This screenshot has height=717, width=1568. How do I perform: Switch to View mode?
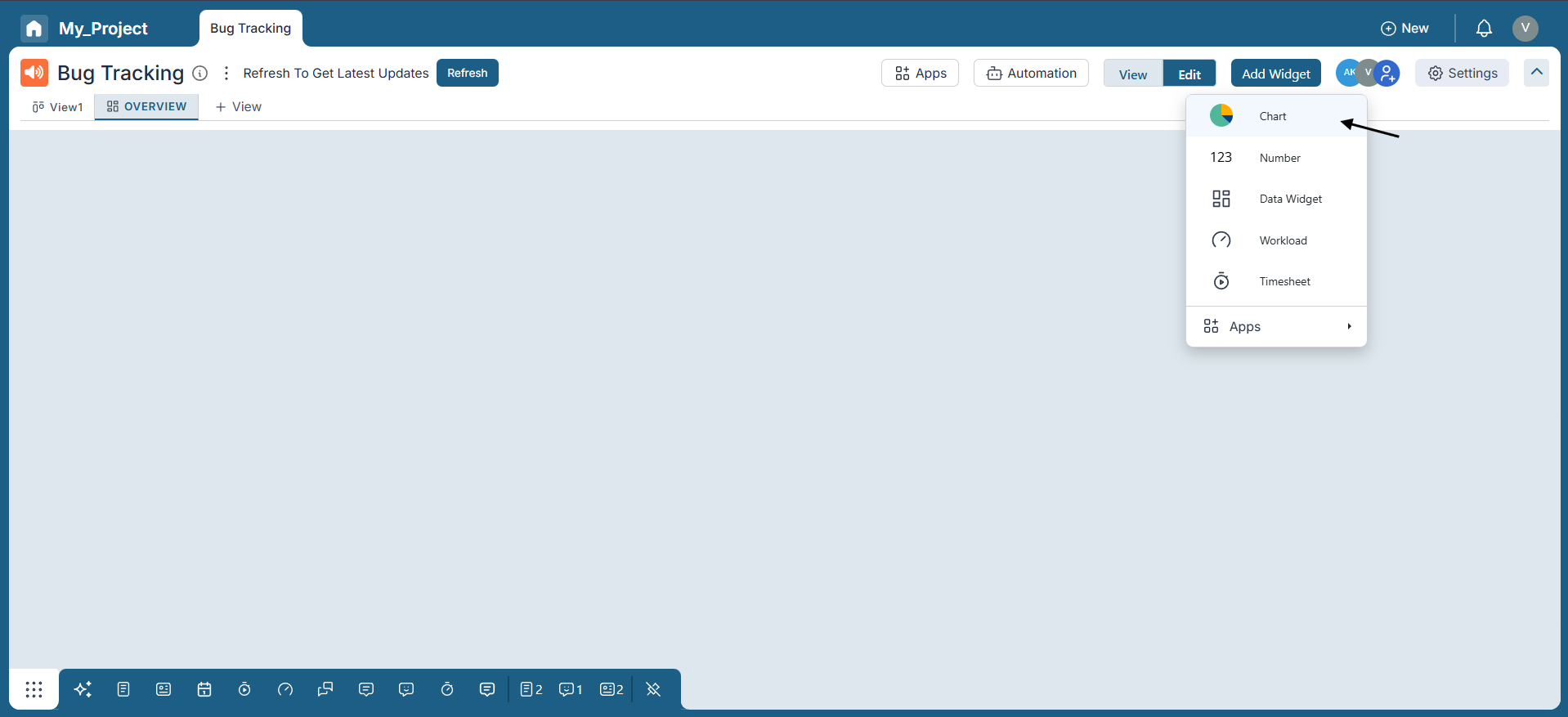[1133, 74]
